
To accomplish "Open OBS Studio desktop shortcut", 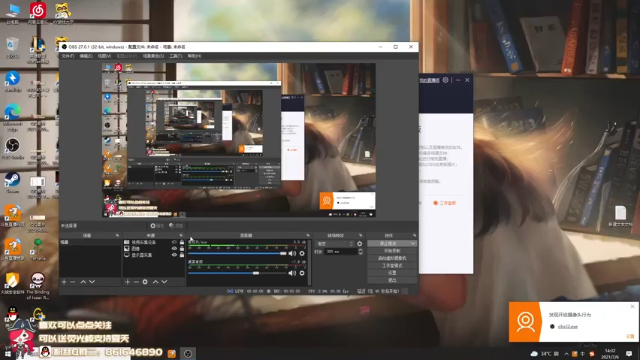I will [x=13, y=149].
